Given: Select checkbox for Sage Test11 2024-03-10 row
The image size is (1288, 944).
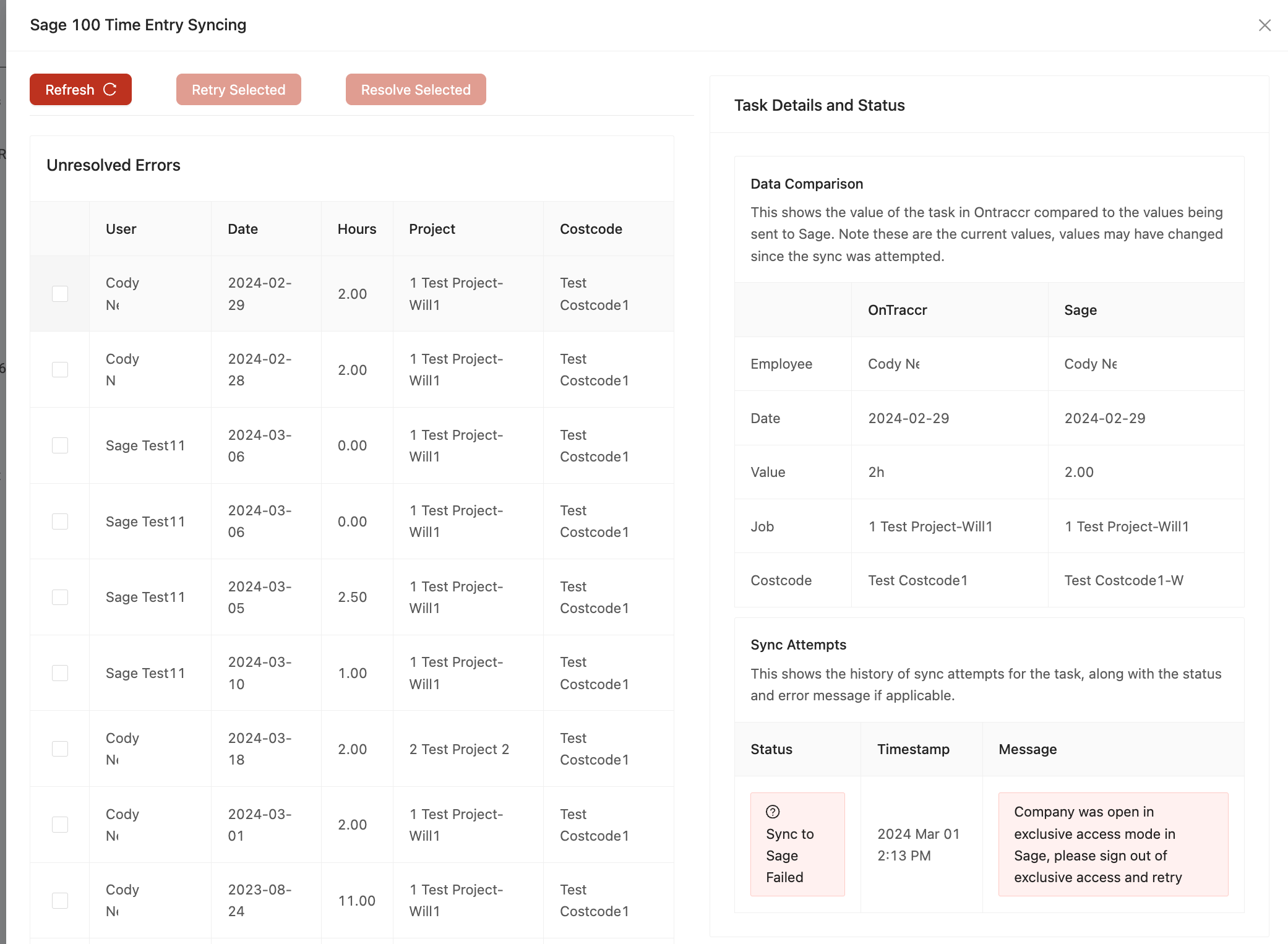Looking at the screenshot, I should point(60,673).
